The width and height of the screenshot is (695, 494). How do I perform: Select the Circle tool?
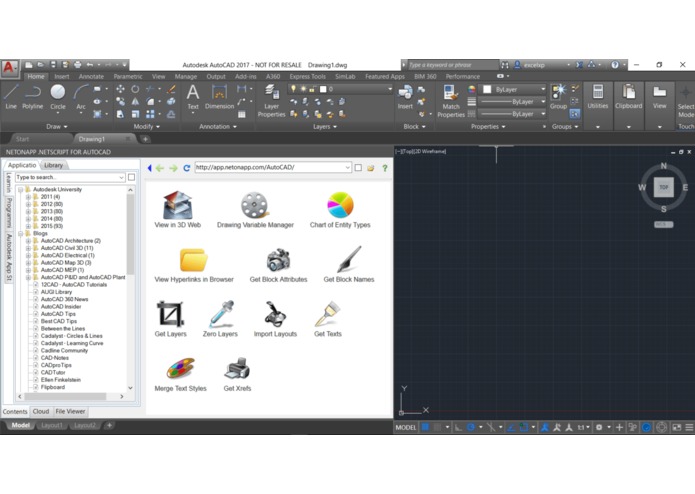point(58,97)
